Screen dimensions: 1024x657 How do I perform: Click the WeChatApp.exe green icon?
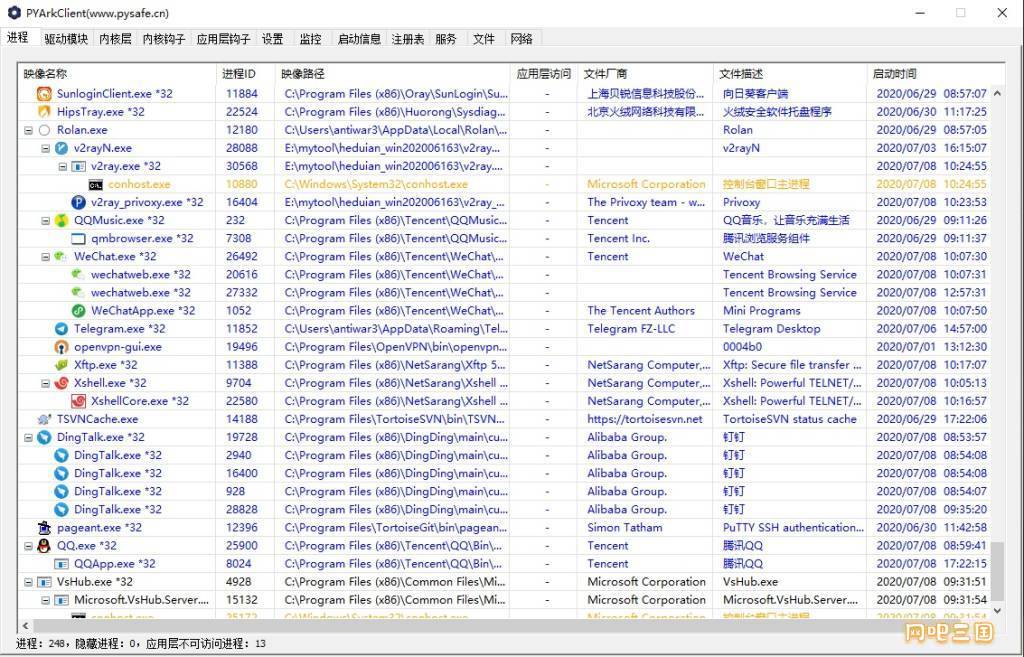tap(78, 311)
